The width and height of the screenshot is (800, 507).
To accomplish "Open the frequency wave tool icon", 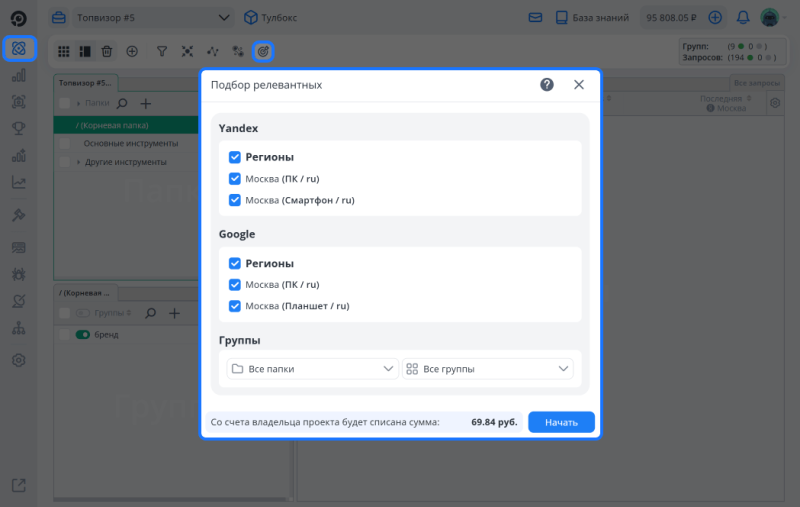I will tap(213, 52).
